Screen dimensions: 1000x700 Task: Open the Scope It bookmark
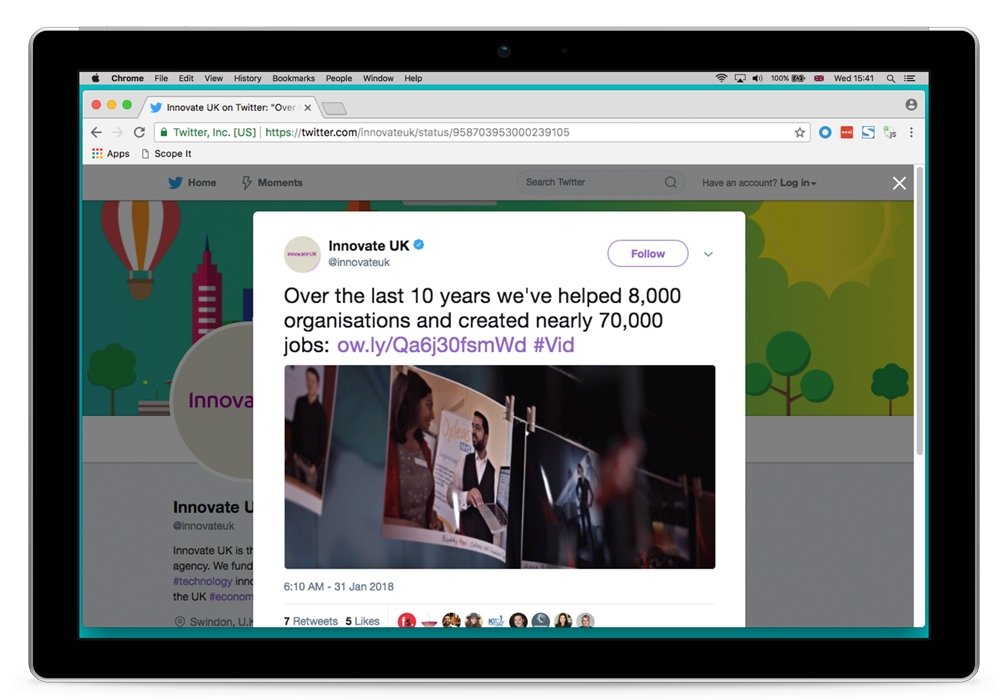[166, 154]
